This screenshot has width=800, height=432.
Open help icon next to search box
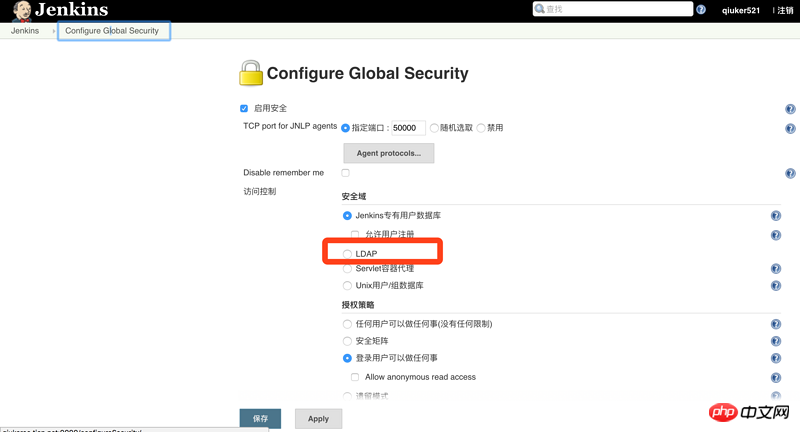pos(701,10)
